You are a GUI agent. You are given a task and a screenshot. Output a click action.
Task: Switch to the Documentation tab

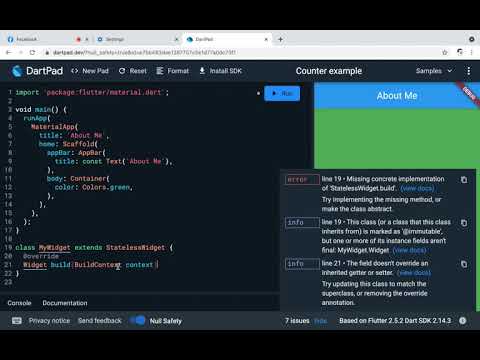pyautogui.click(x=65, y=303)
